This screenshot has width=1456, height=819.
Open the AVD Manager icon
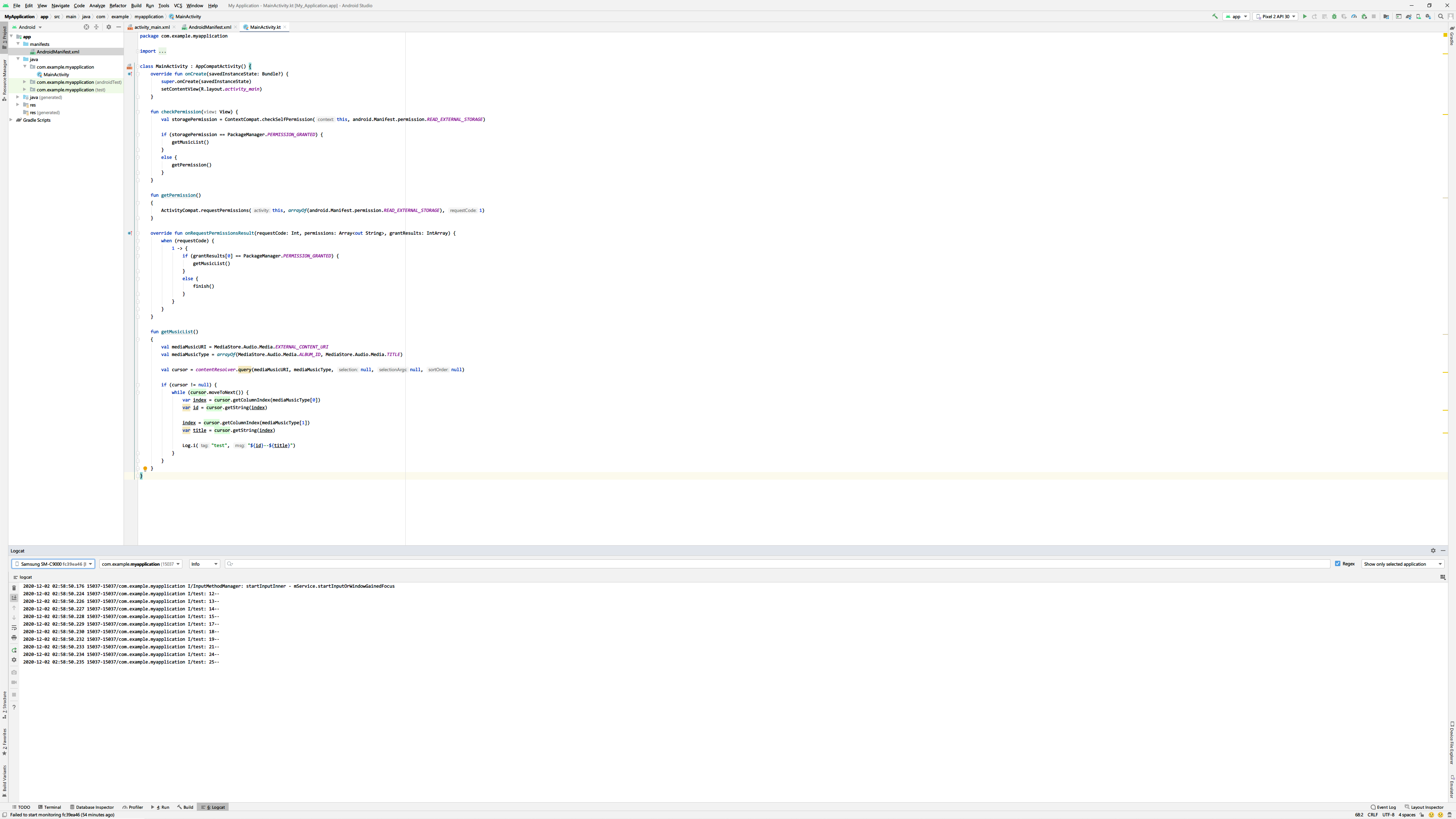click(x=1419, y=16)
